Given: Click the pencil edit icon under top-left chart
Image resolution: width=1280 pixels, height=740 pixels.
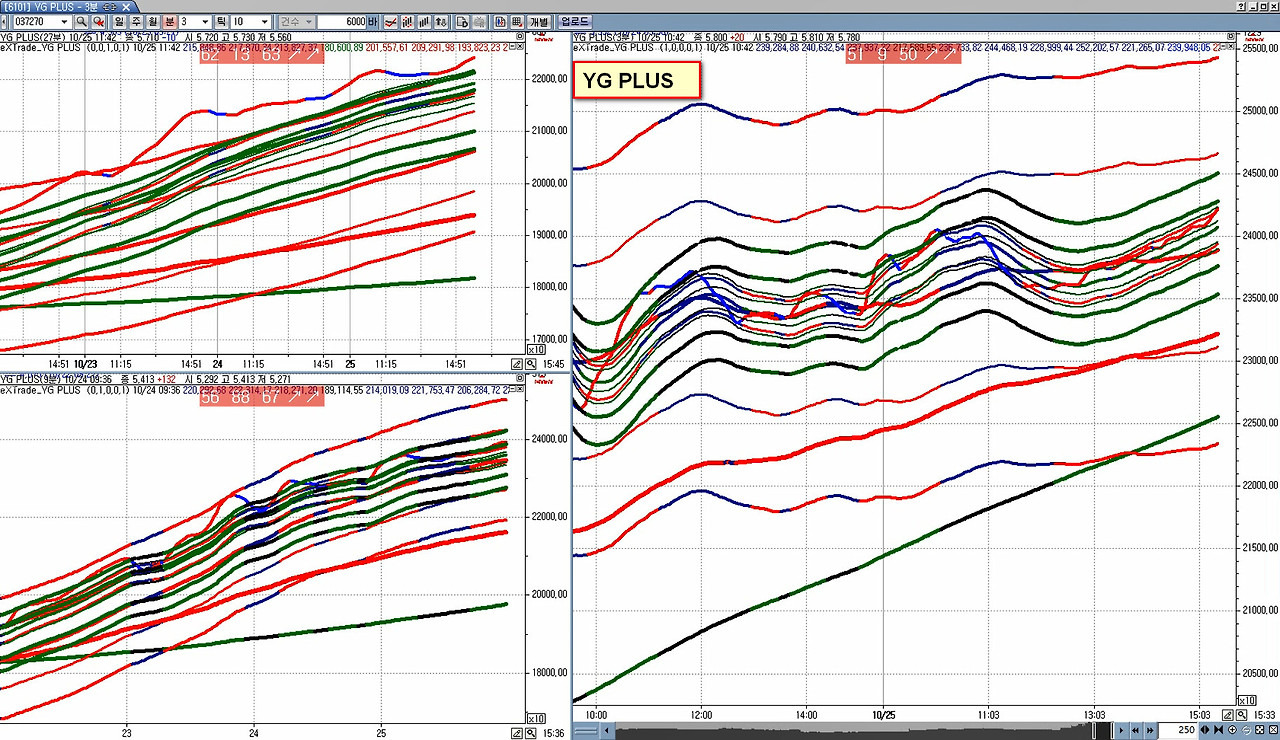Looking at the screenshot, I should coord(516,365).
